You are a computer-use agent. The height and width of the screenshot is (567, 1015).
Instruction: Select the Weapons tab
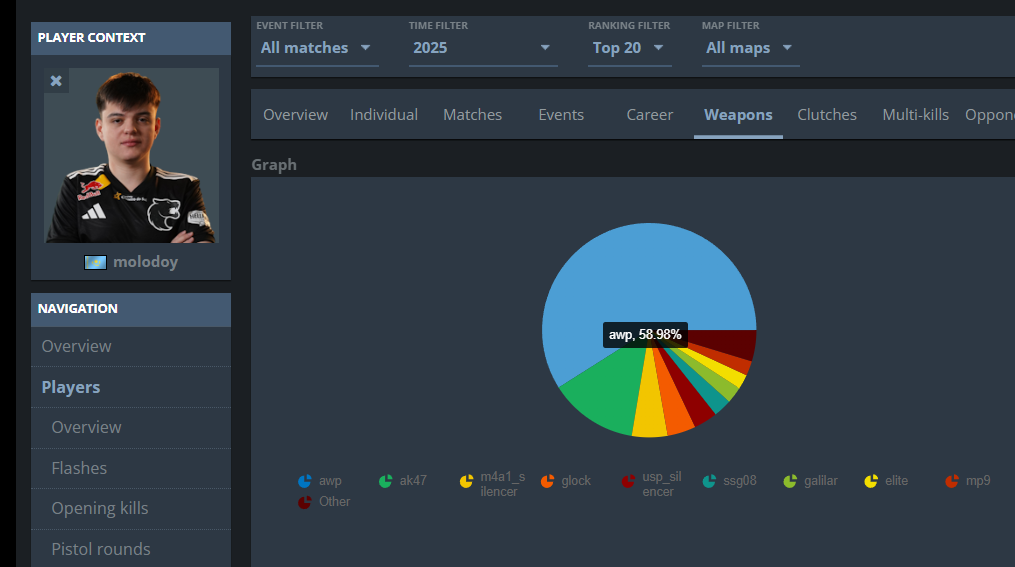[x=738, y=115]
